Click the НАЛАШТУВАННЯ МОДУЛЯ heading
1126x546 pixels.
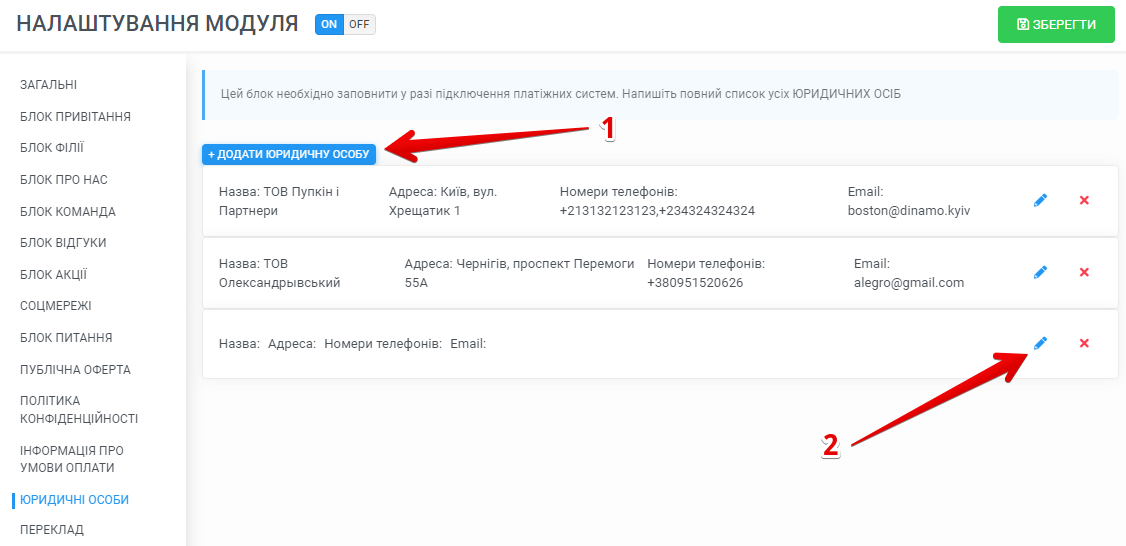click(157, 24)
